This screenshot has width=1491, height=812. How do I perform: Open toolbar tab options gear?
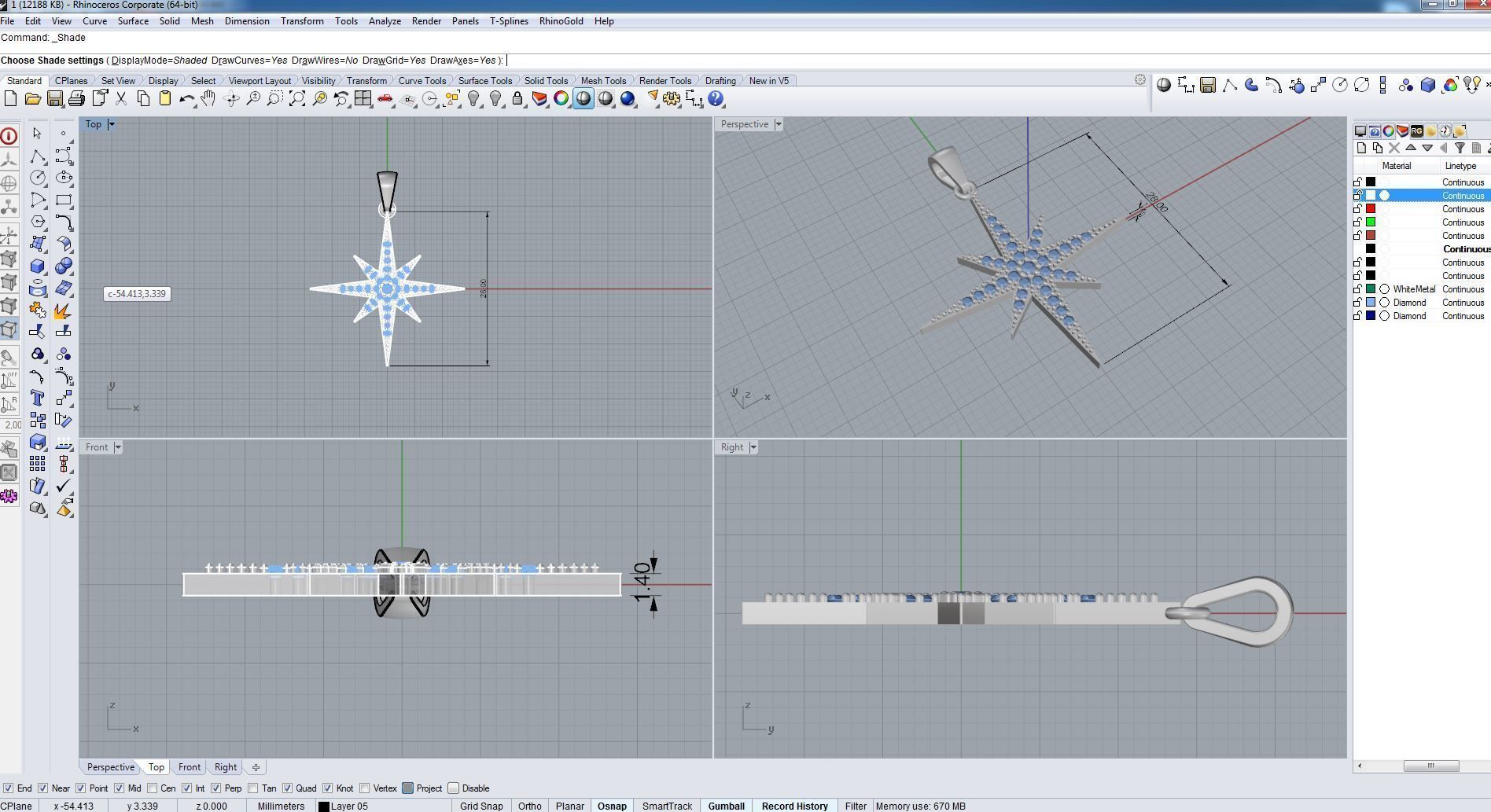1140,79
